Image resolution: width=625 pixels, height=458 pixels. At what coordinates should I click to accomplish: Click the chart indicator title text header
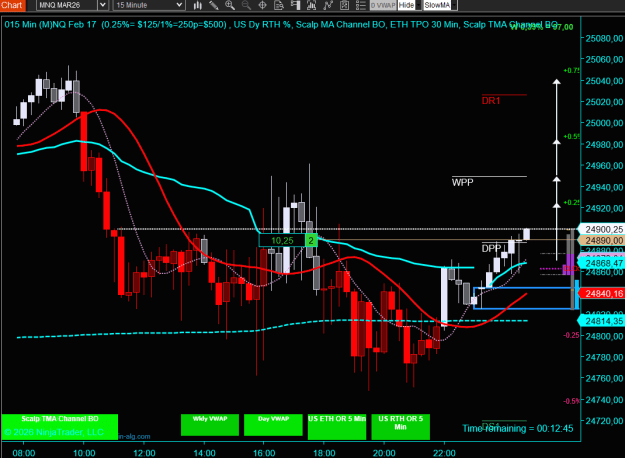click(x=281, y=25)
